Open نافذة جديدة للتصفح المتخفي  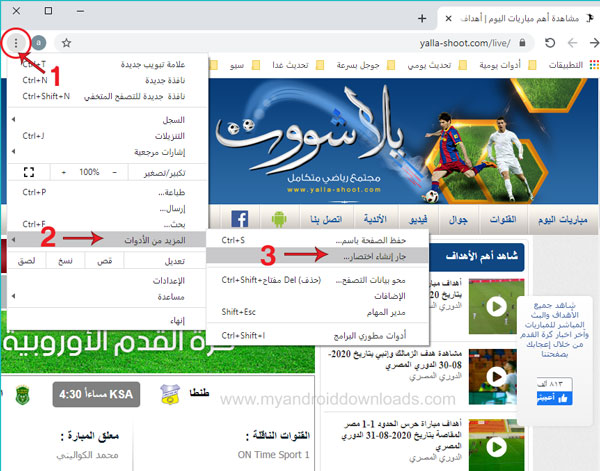tap(108, 96)
